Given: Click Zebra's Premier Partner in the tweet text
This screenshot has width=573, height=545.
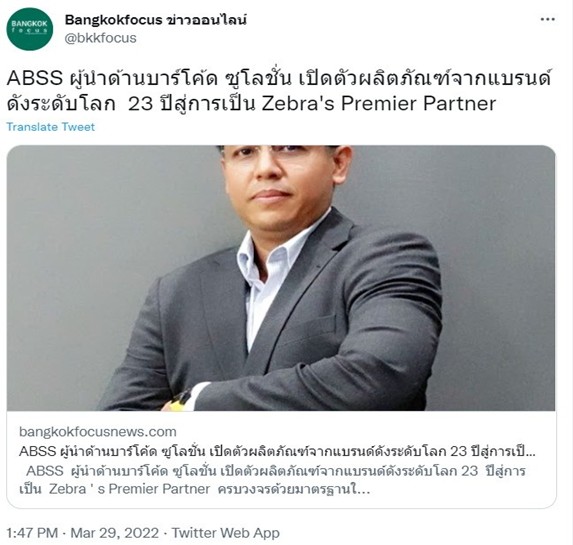Looking at the screenshot, I should coord(379,103).
